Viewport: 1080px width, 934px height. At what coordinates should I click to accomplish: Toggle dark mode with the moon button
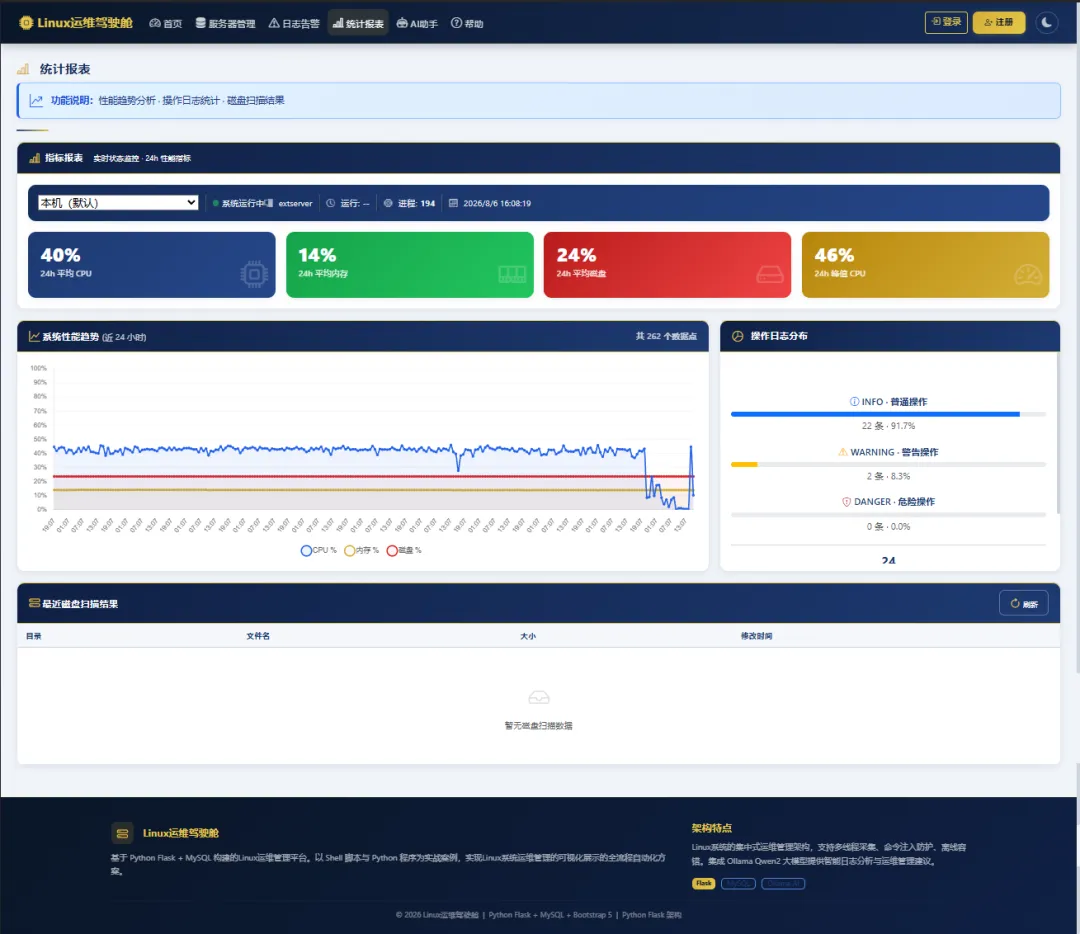point(1046,23)
